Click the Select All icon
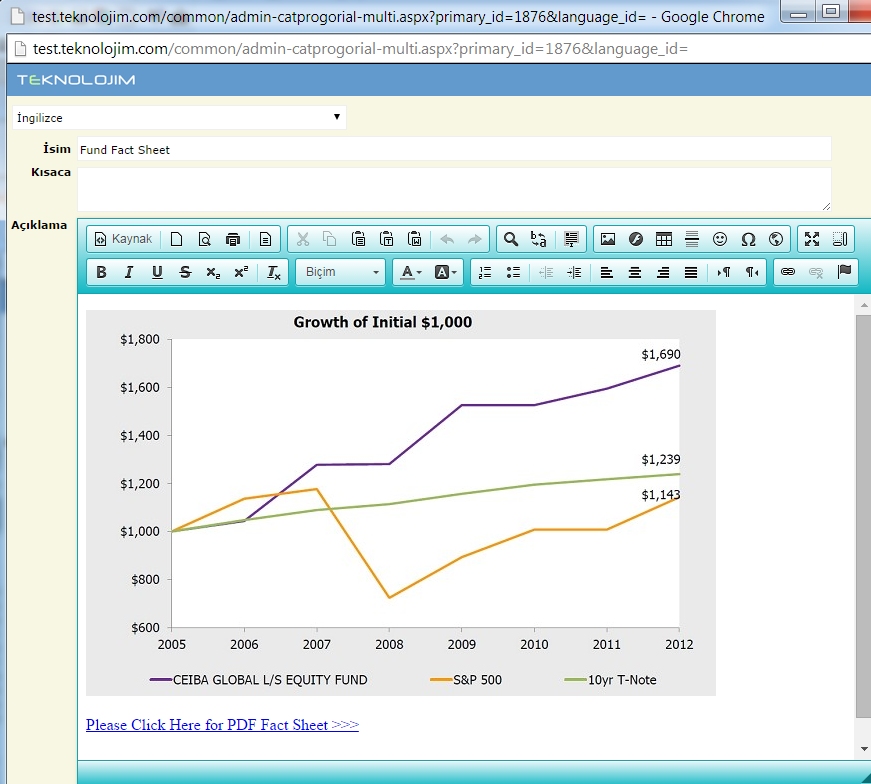The image size is (871, 784). coord(571,239)
